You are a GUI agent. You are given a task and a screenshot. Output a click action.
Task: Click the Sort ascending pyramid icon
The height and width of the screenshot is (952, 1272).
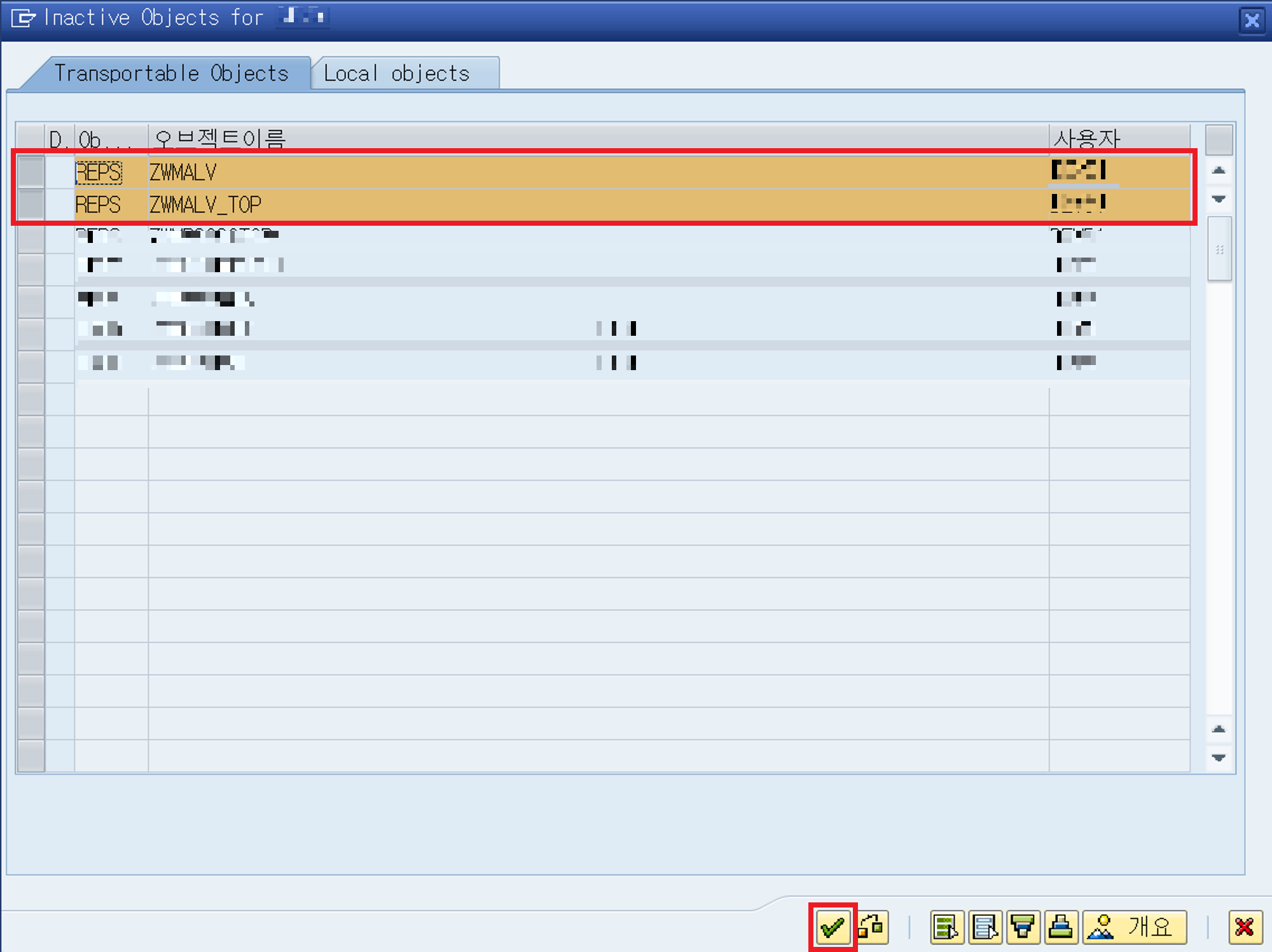1060,927
